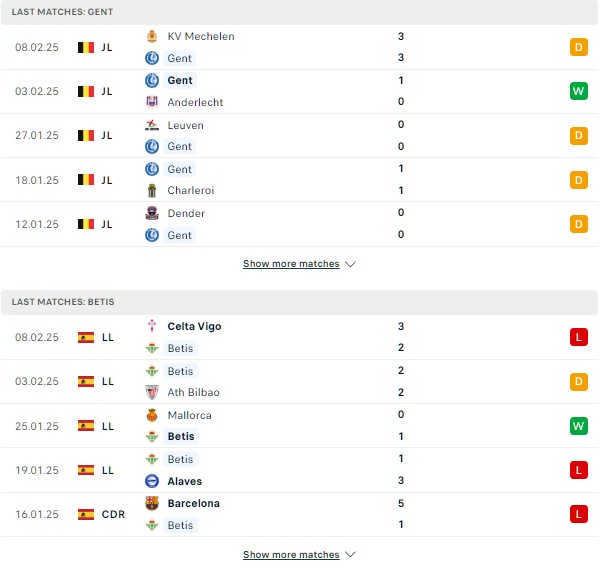Select the Last Matches: Gent header
The width and height of the screenshot is (600, 574).
pyautogui.click(x=299, y=12)
